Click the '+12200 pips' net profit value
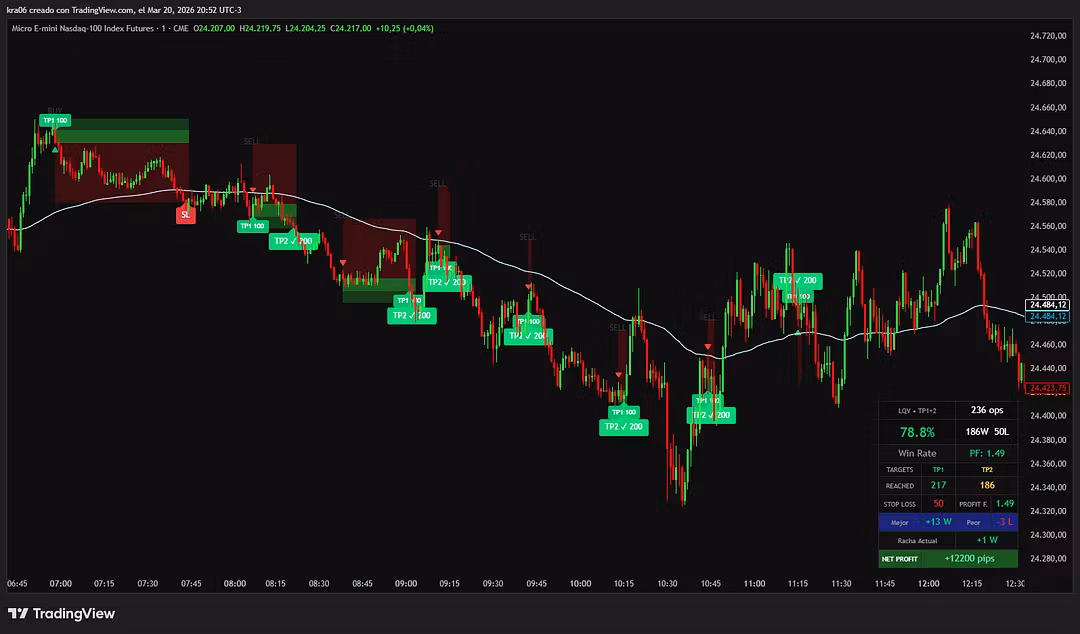 (969, 558)
